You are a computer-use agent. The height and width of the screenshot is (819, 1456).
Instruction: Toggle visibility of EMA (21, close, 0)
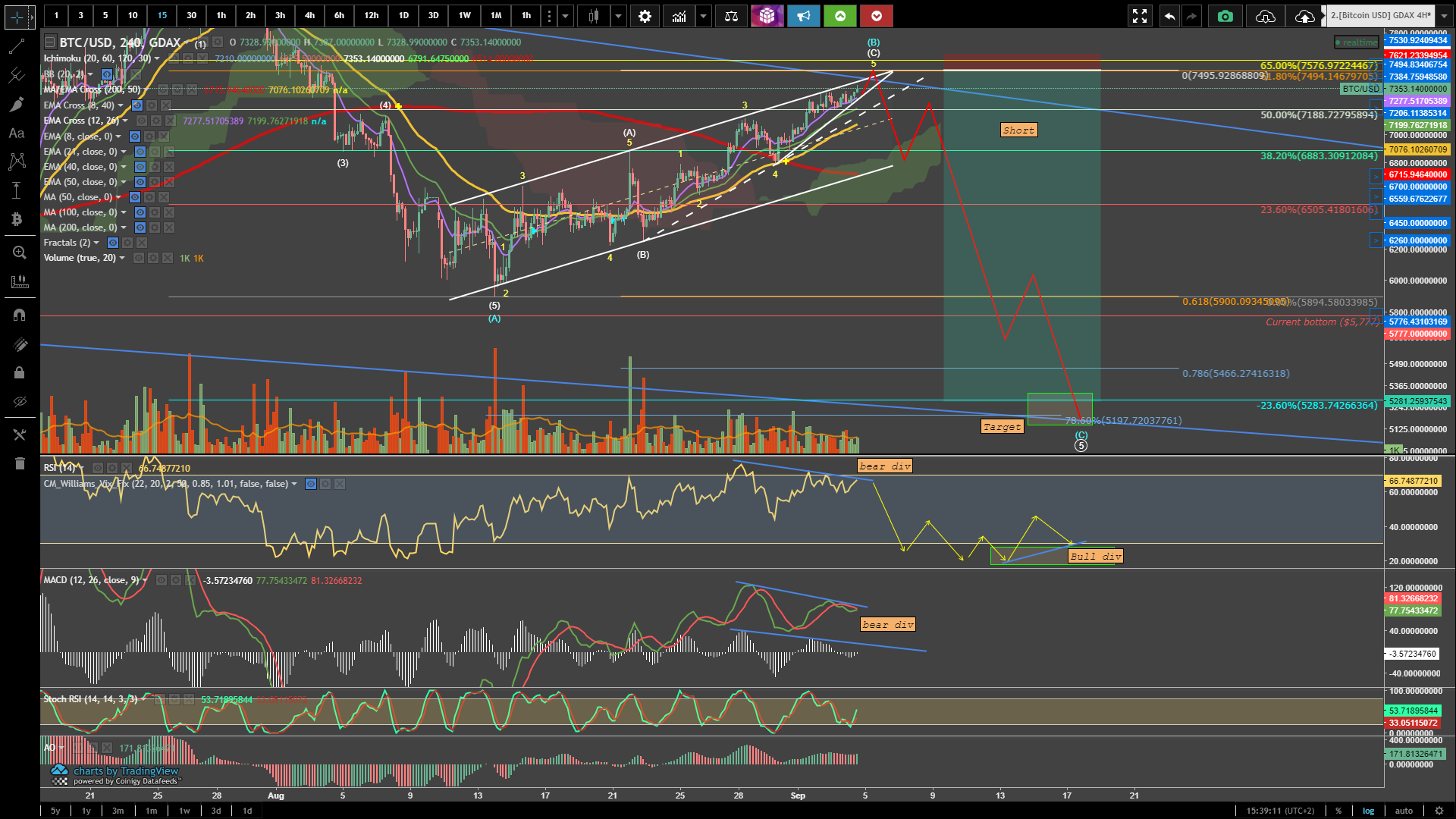click(140, 152)
